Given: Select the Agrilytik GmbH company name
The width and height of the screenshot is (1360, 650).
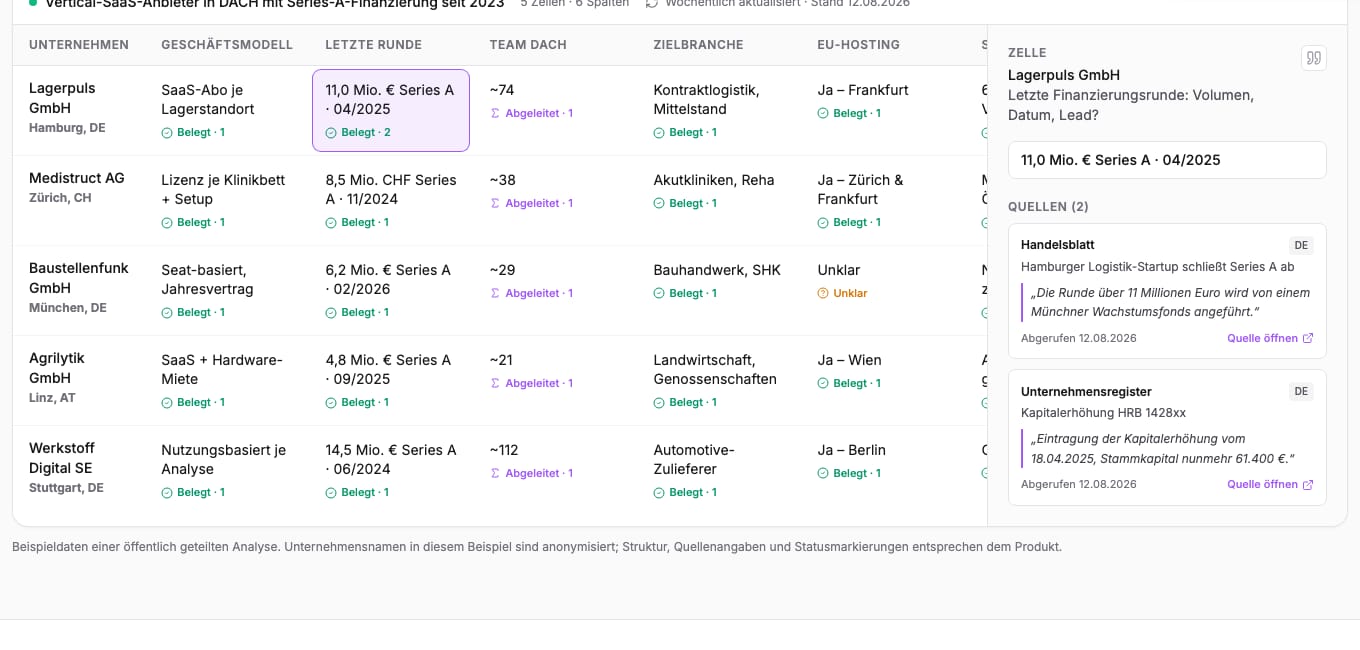Looking at the screenshot, I should [57, 368].
